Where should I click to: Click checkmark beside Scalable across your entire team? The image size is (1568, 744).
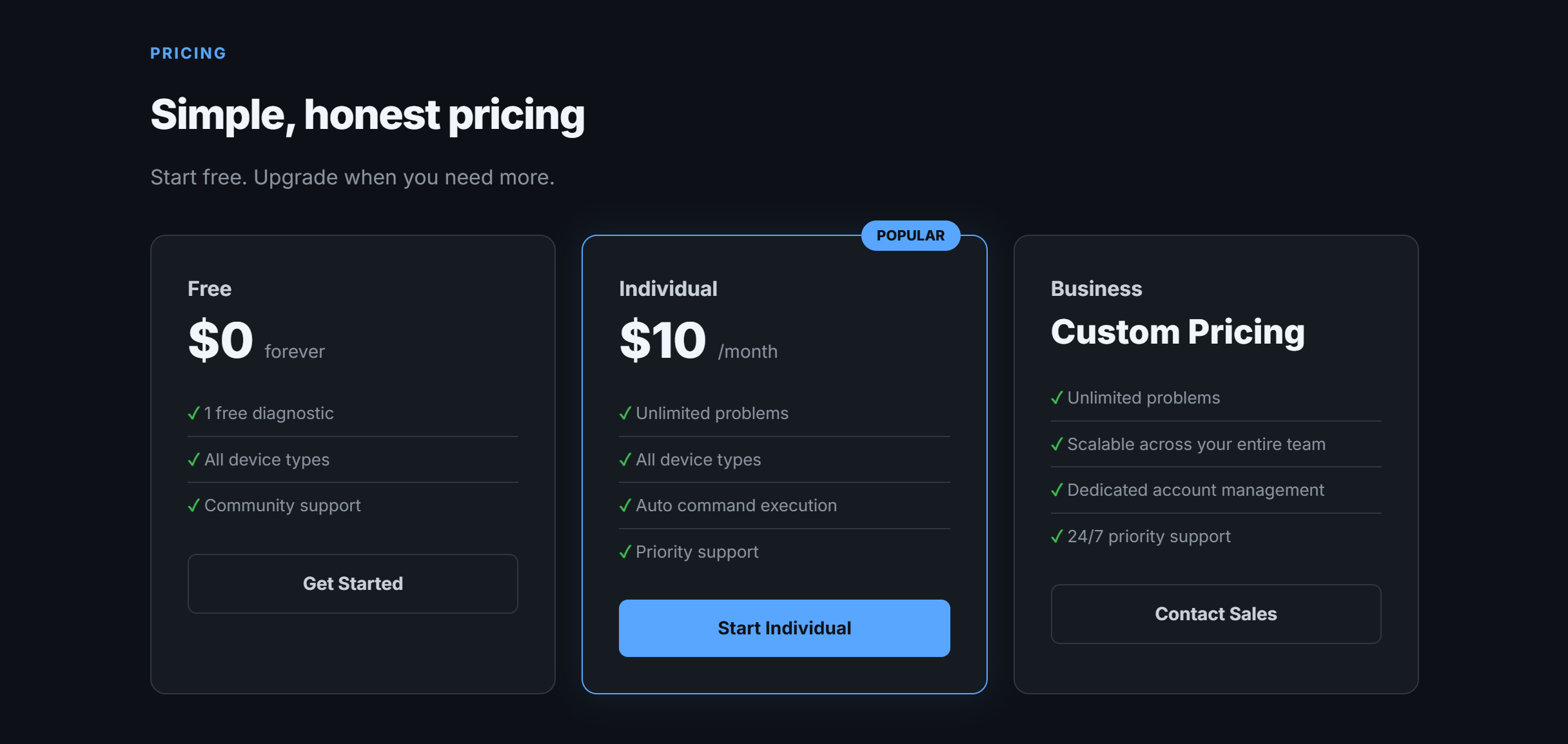click(1057, 444)
